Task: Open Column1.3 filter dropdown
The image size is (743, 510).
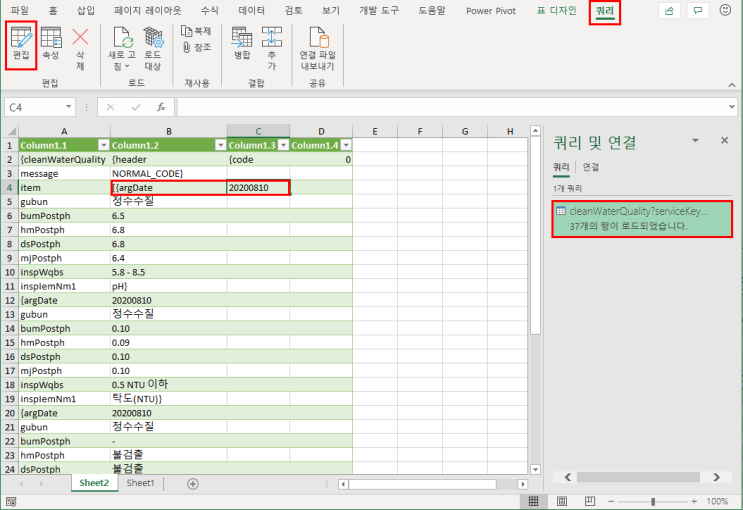Action: (x=283, y=146)
